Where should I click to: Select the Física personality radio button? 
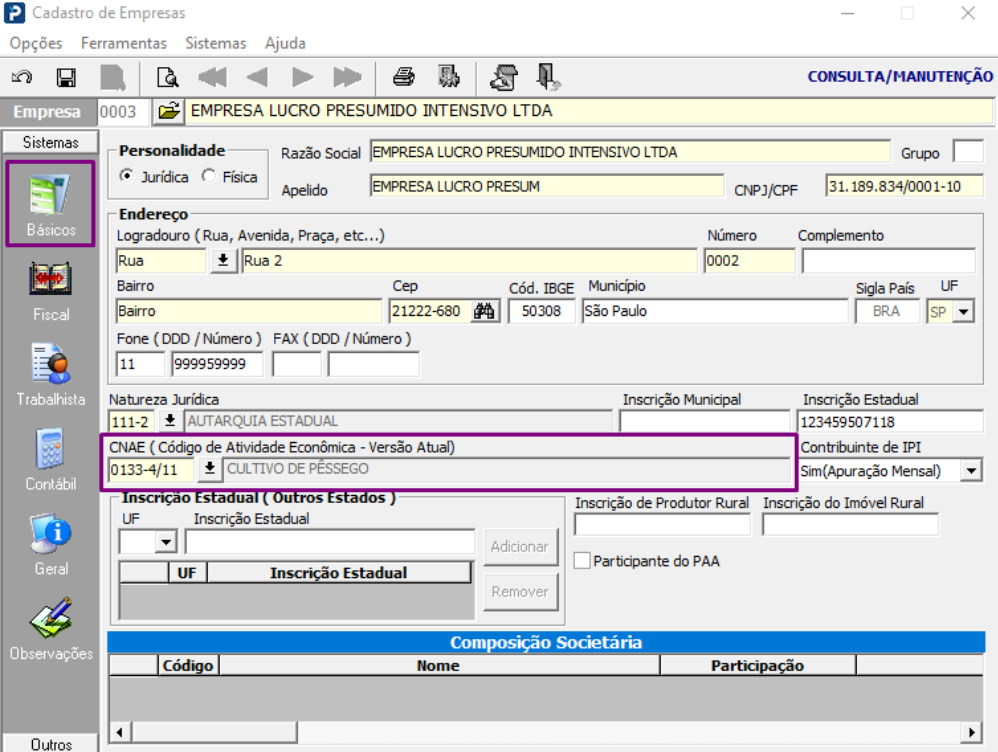coord(208,176)
